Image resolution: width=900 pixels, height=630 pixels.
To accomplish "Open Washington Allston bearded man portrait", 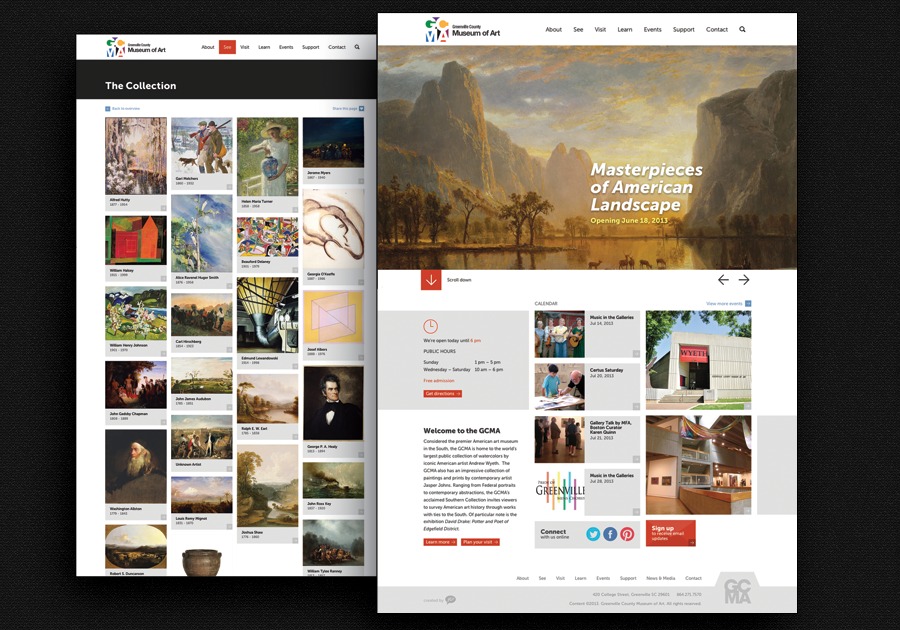I will click(x=136, y=467).
